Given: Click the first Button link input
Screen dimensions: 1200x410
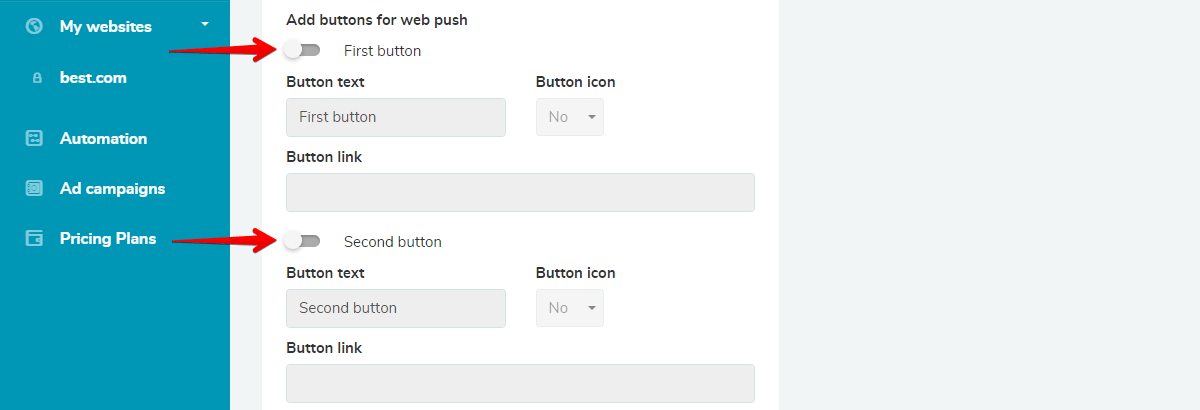Looking at the screenshot, I should click(x=520, y=193).
